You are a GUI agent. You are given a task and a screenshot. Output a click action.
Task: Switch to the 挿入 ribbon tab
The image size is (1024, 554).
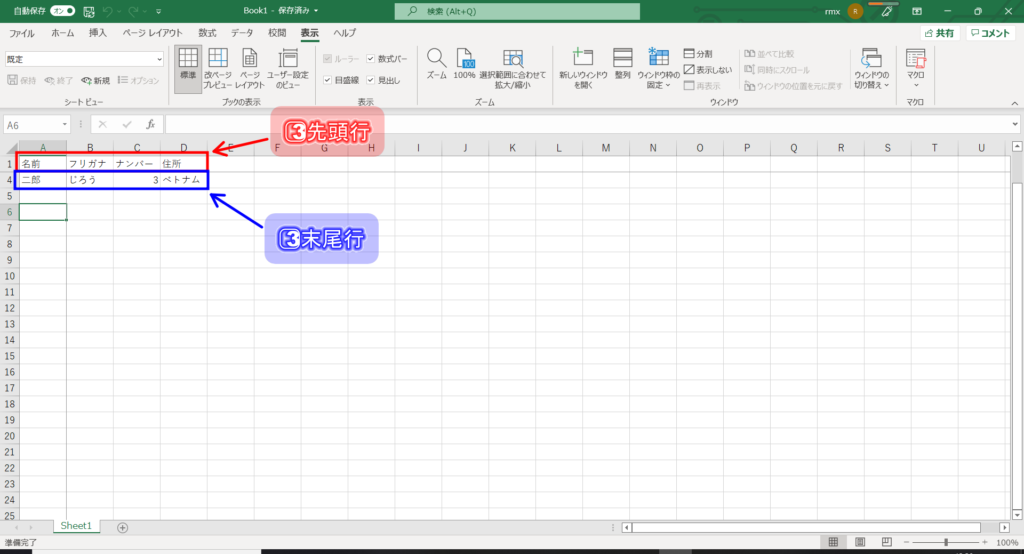click(x=97, y=33)
